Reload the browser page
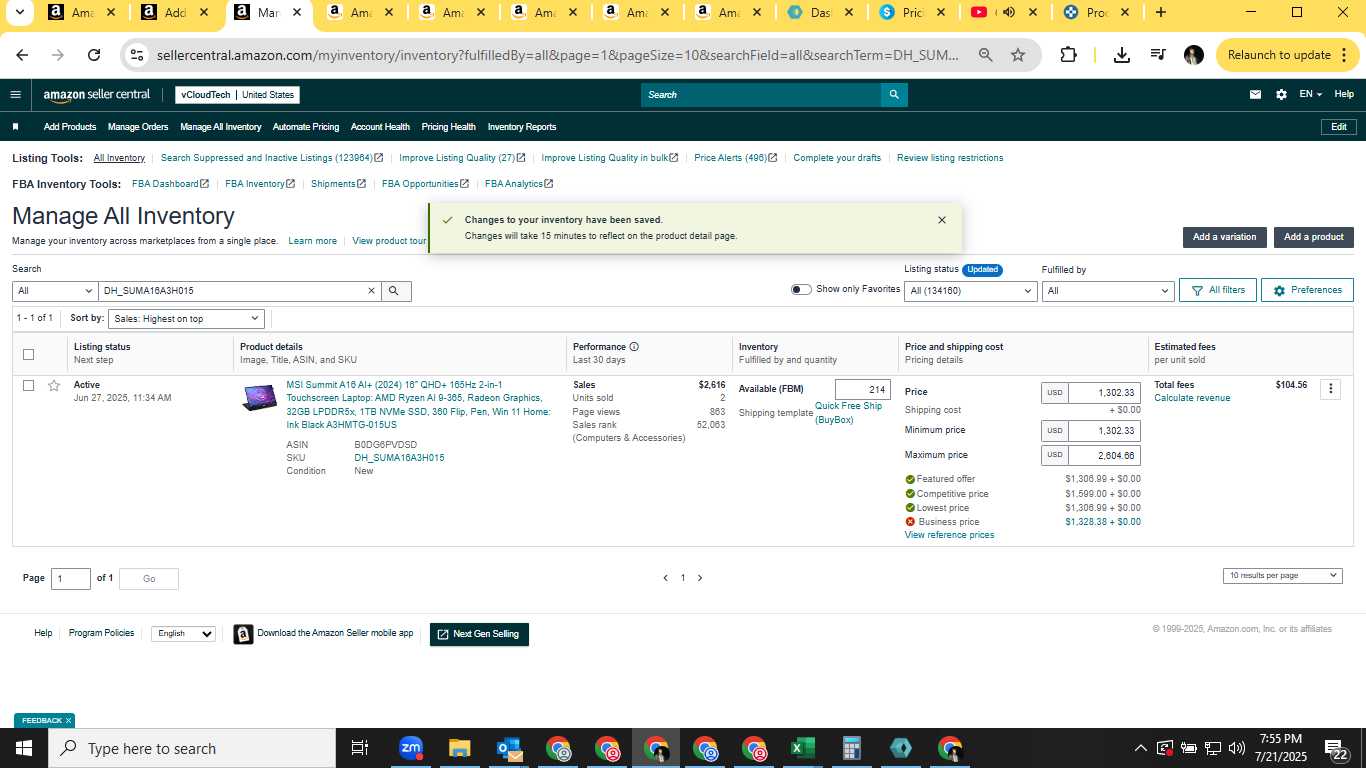The height and width of the screenshot is (768, 1366). pos(94,55)
